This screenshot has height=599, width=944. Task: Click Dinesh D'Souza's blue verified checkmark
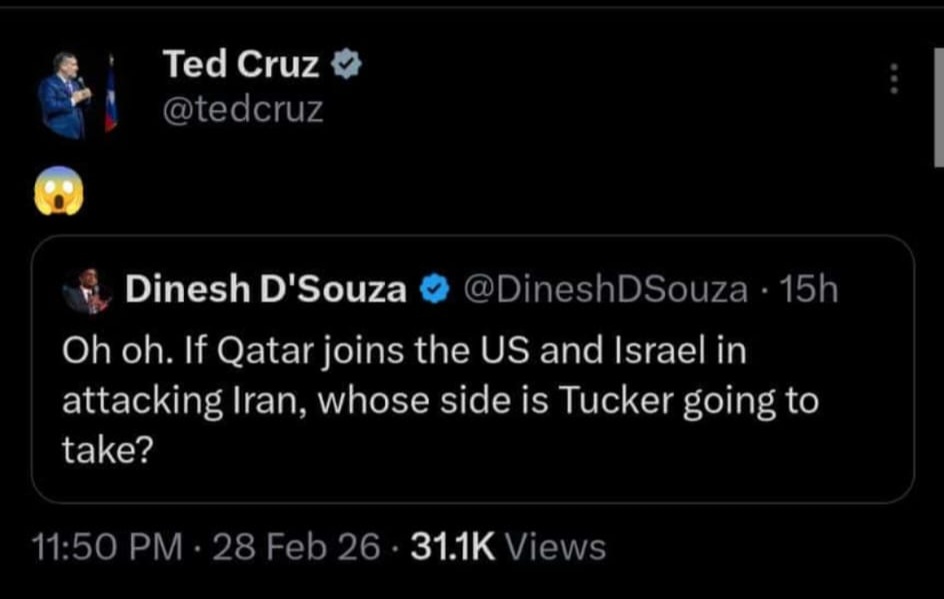[x=432, y=290]
